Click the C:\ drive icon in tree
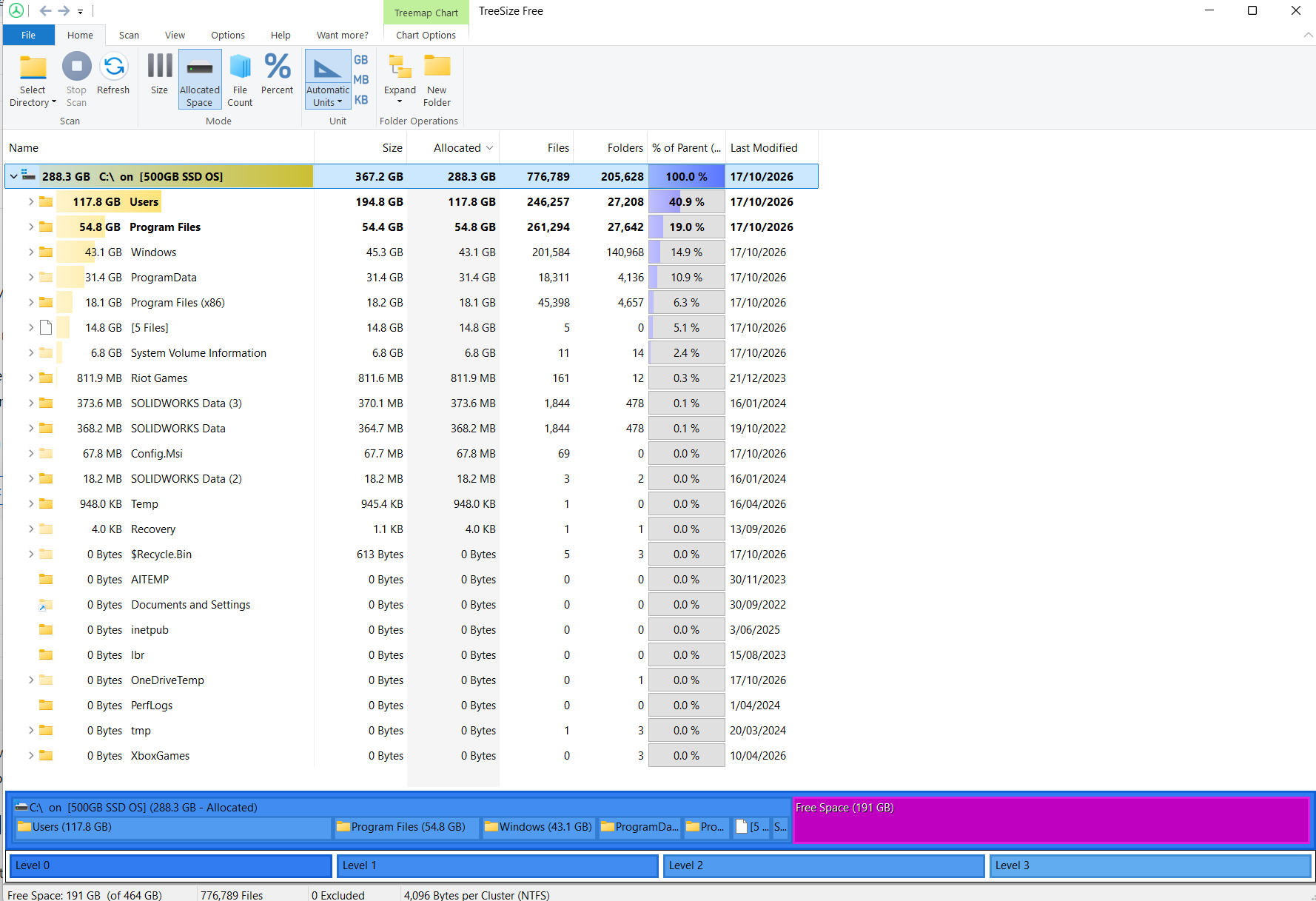The image size is (1316, 901). tap(29, 175)
